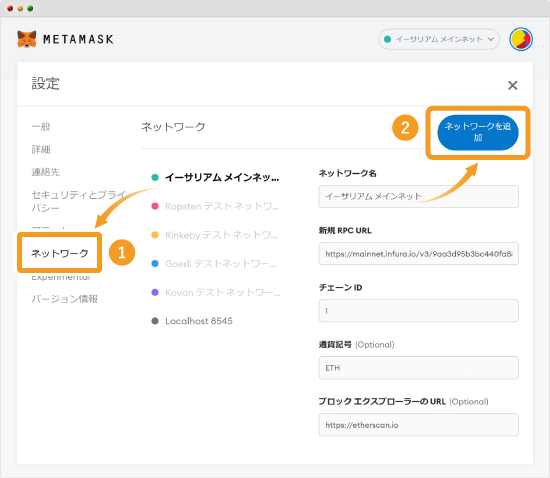
Task: Click the ブロック エクスプローラーの URL field
Action: (x=418, y=425)
